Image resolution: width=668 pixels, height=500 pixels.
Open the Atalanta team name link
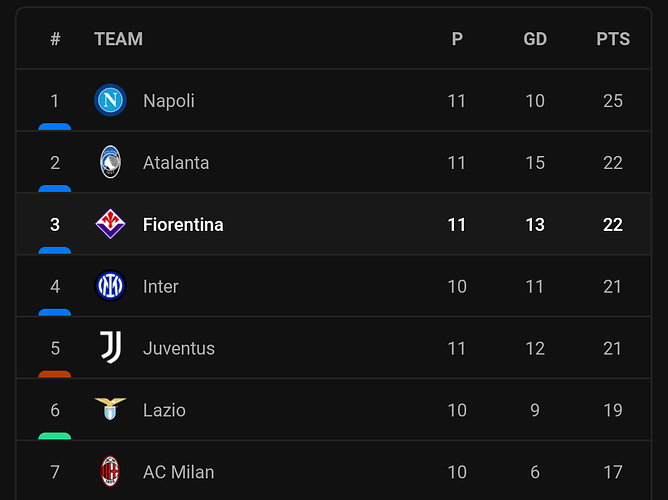click(x=176, y=163)
